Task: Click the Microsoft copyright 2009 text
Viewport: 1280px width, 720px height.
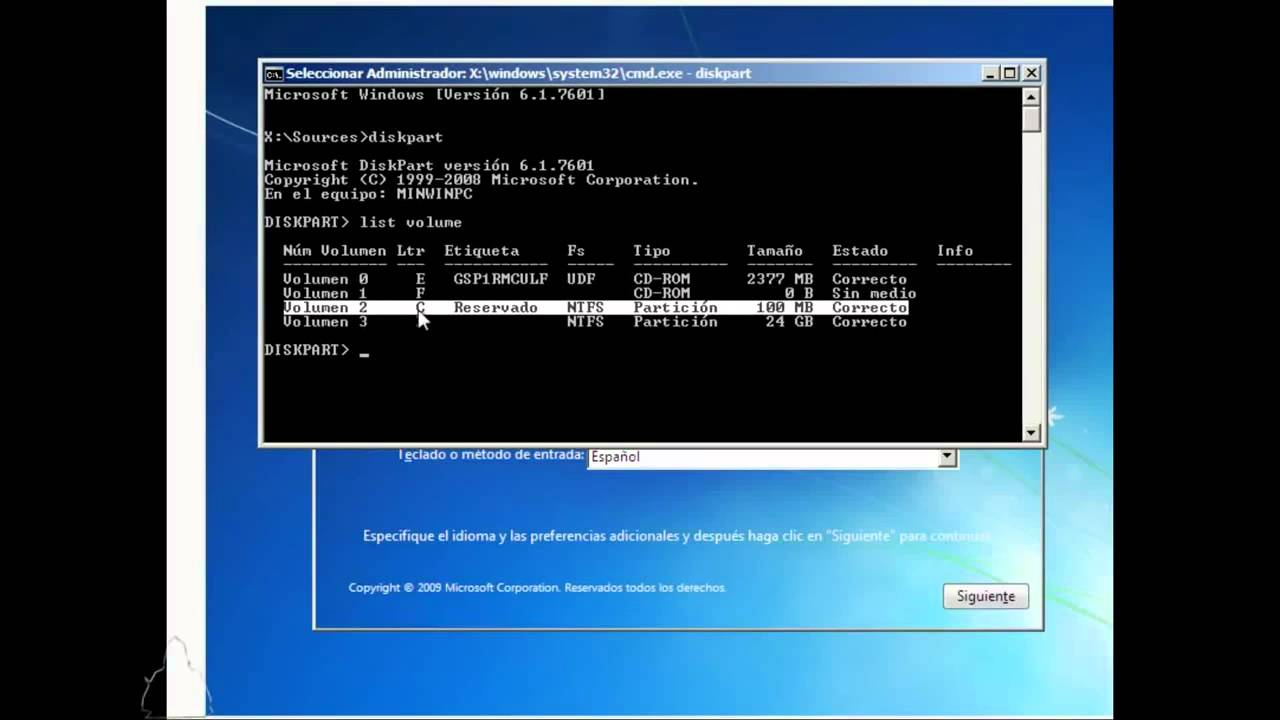Action: [537, 588]
